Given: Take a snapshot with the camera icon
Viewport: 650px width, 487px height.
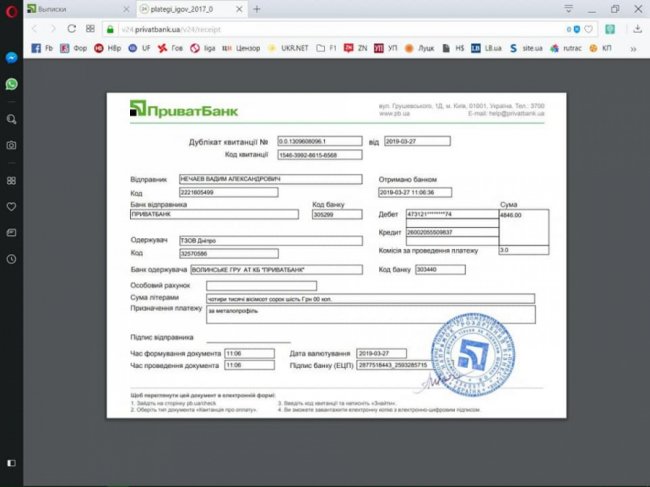Looking at the screenshot, I should pos(11,145).
